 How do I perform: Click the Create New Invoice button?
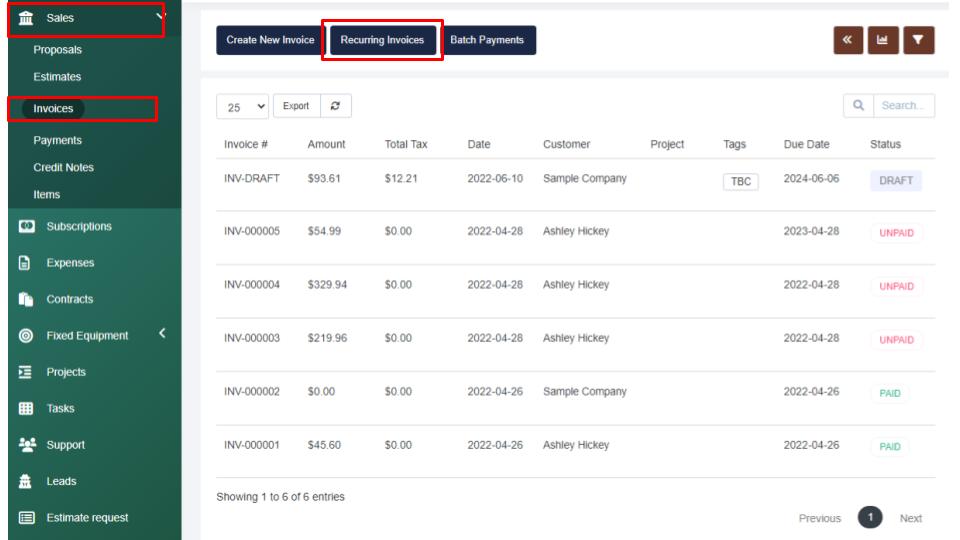270,40
